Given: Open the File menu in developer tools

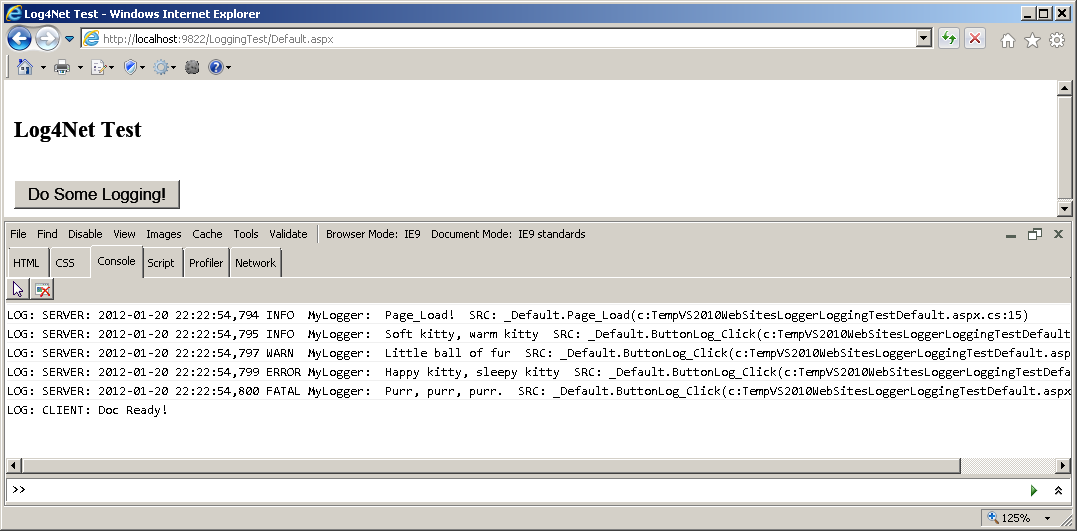Looking at the screenshot, I should tap(19, 234).
